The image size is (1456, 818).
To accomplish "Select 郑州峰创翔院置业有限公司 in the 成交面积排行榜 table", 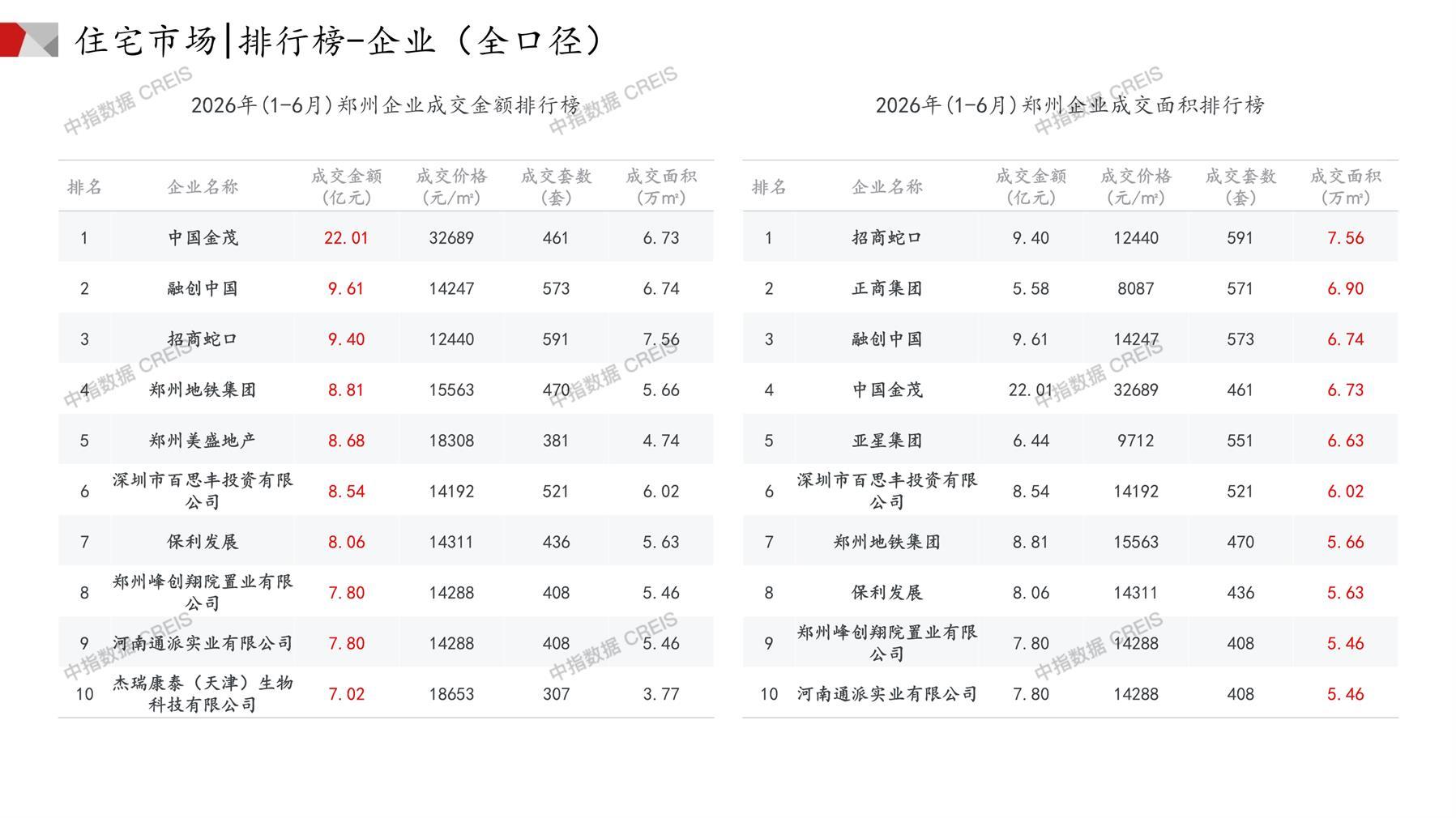I will click(x=887, y=644).
